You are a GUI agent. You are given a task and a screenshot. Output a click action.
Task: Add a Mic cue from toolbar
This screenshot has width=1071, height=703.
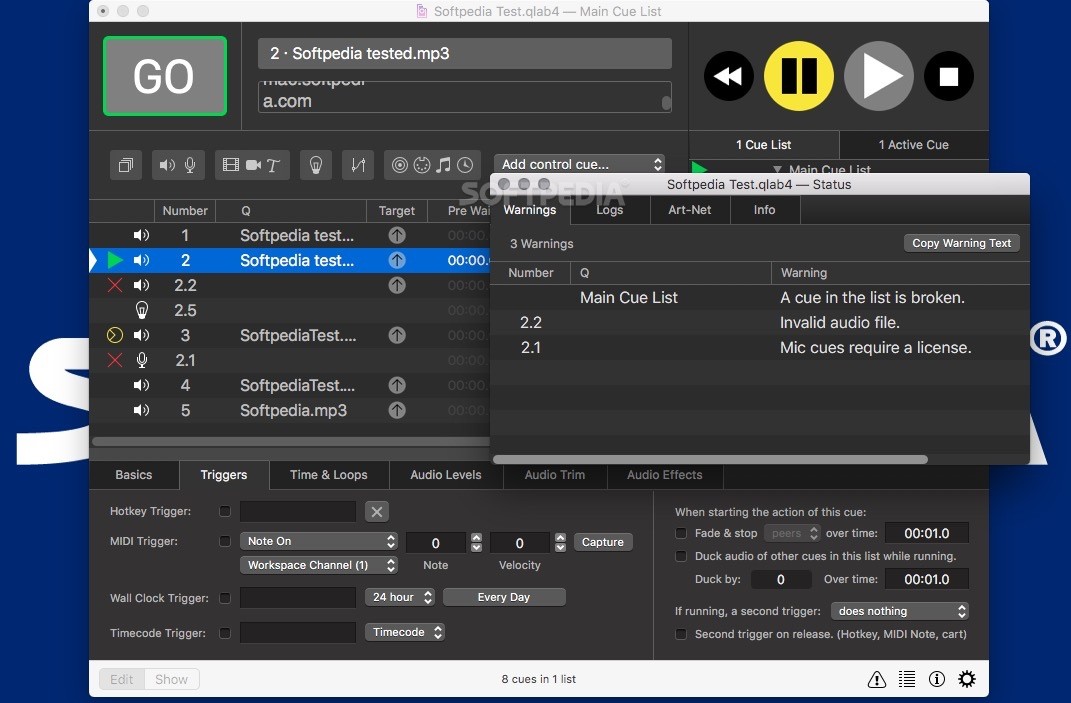(191, 165)
